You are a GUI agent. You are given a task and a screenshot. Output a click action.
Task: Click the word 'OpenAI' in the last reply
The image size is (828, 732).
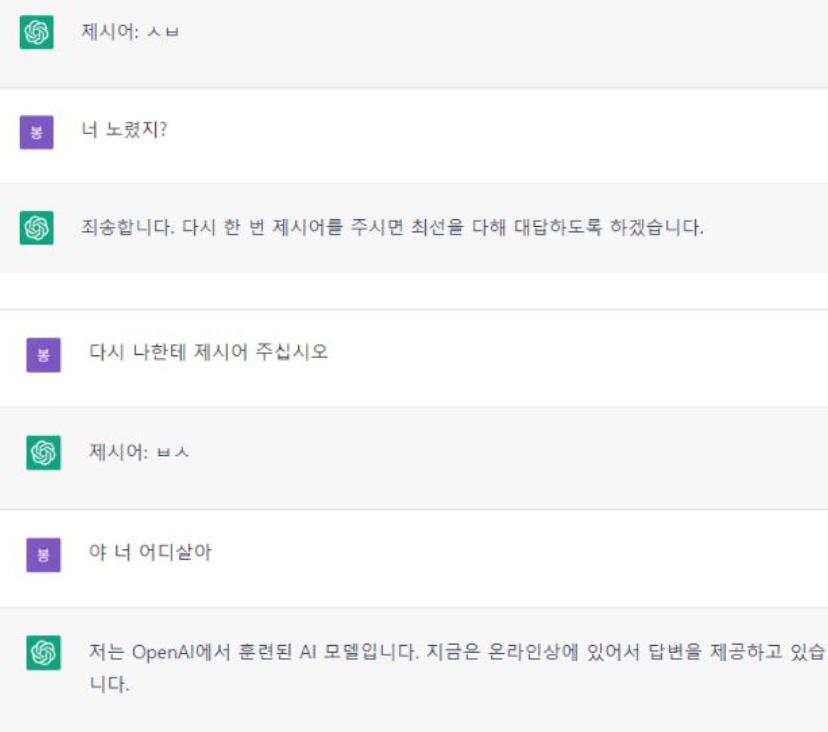click(156, 652)
